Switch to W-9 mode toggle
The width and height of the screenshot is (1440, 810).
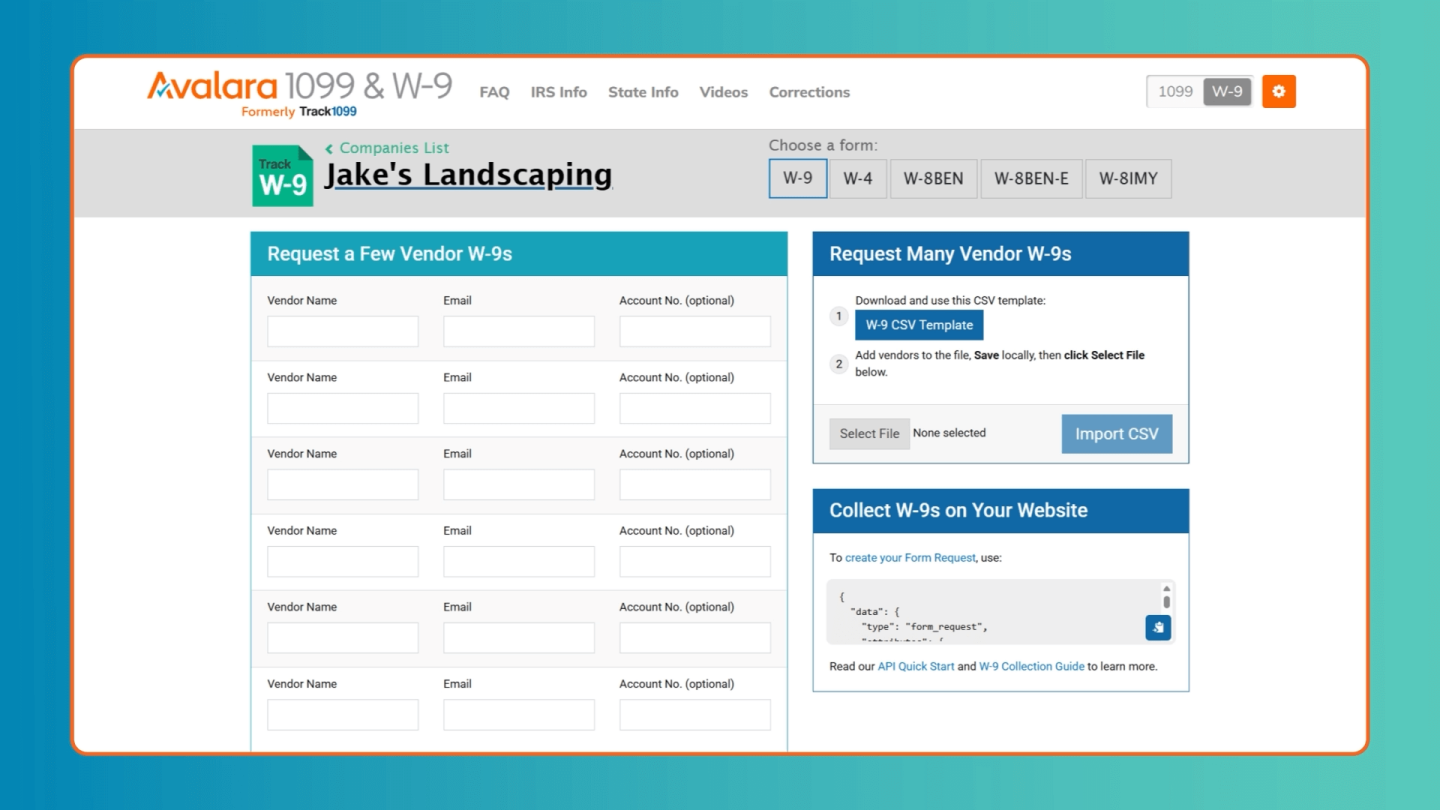pyautogui.click(x=1227, y=91)
